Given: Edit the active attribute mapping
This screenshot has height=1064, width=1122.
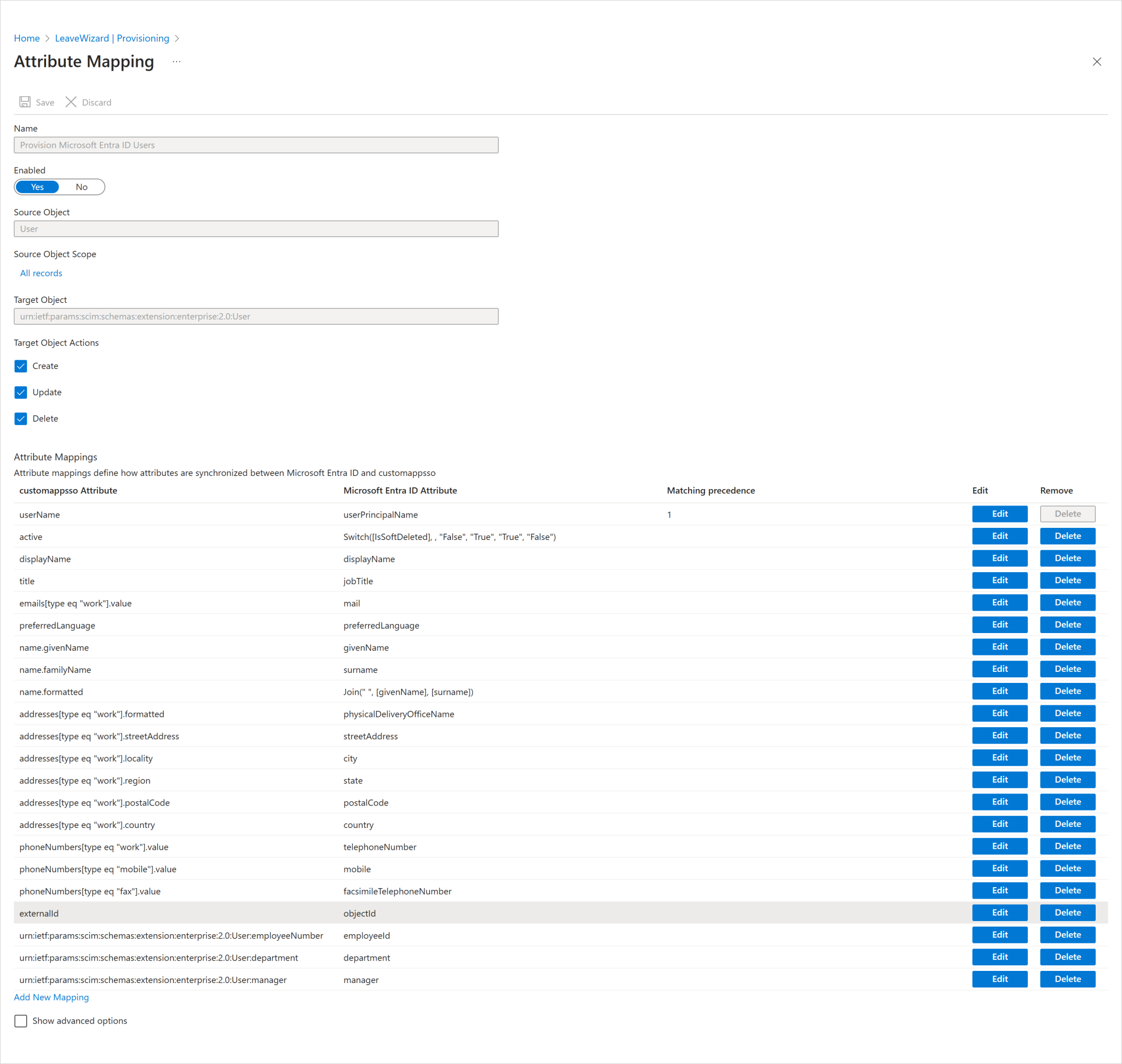Looking at the screenshot, I should click(x=999, y=536).
